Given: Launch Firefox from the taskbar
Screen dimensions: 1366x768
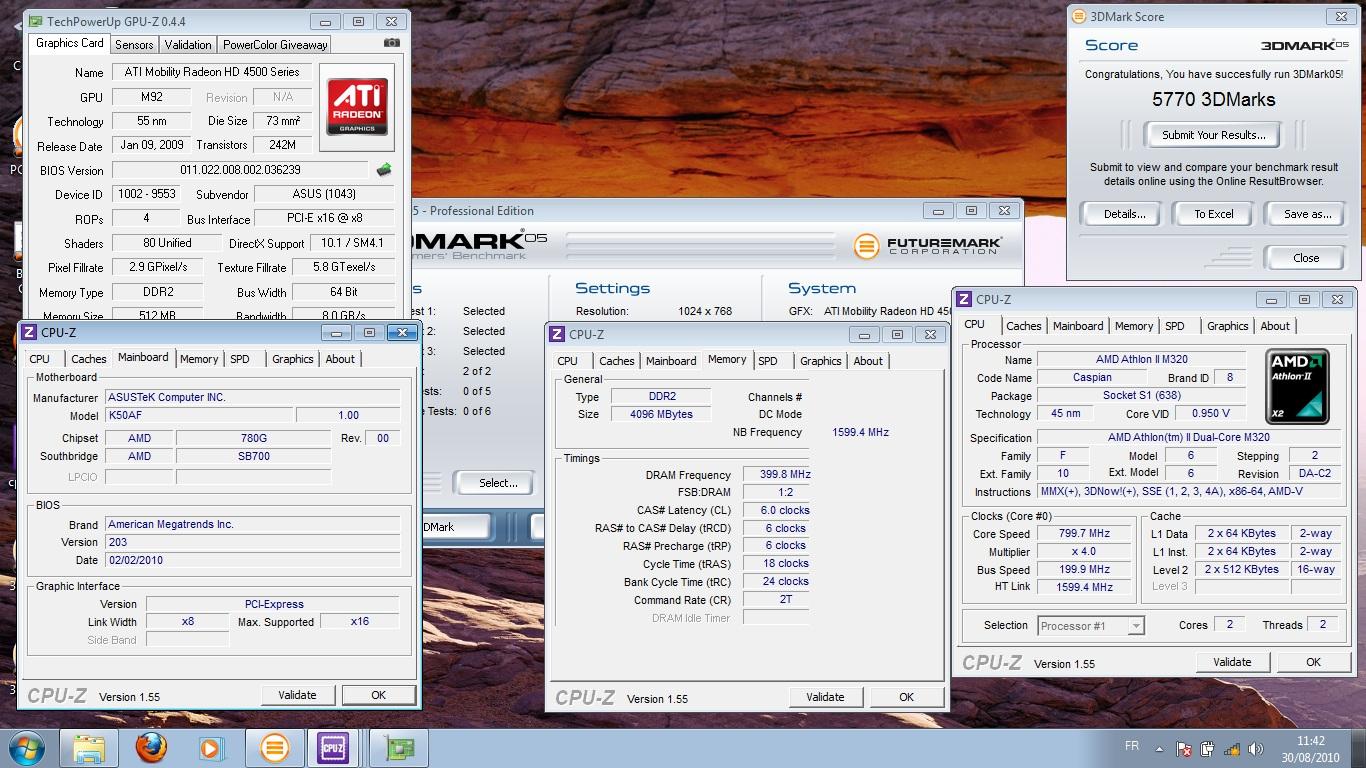Looking at the screenshot, I should 151,748.
